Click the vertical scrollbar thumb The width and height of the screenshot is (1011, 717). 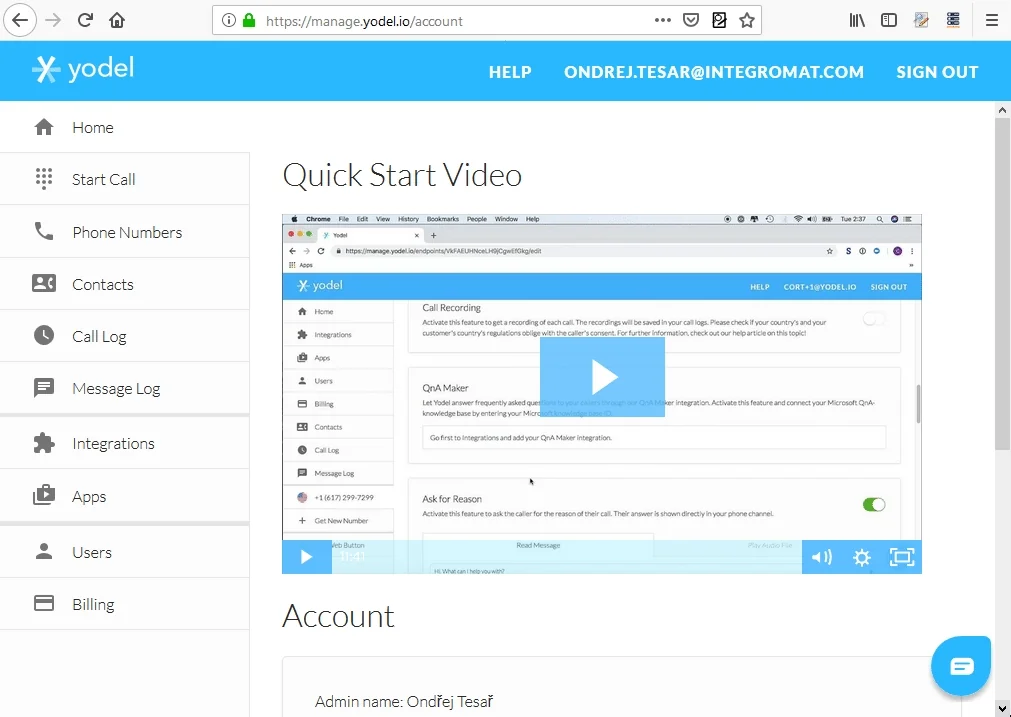(1002, 284)
